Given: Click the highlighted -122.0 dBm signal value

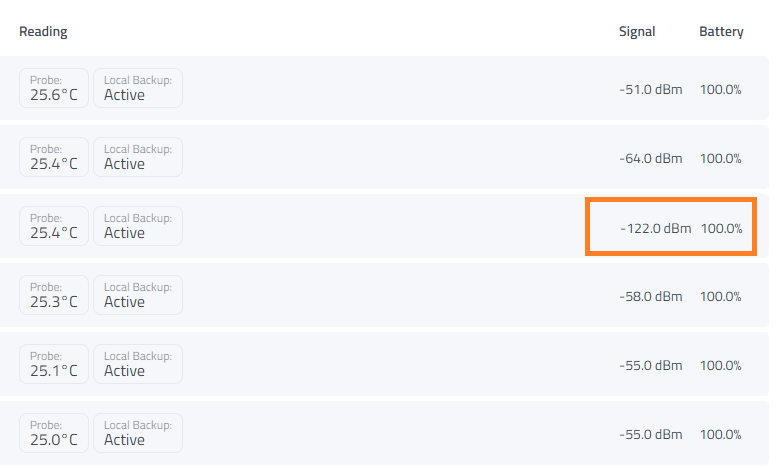Looking at the screenshot, I should coord(655,228).
